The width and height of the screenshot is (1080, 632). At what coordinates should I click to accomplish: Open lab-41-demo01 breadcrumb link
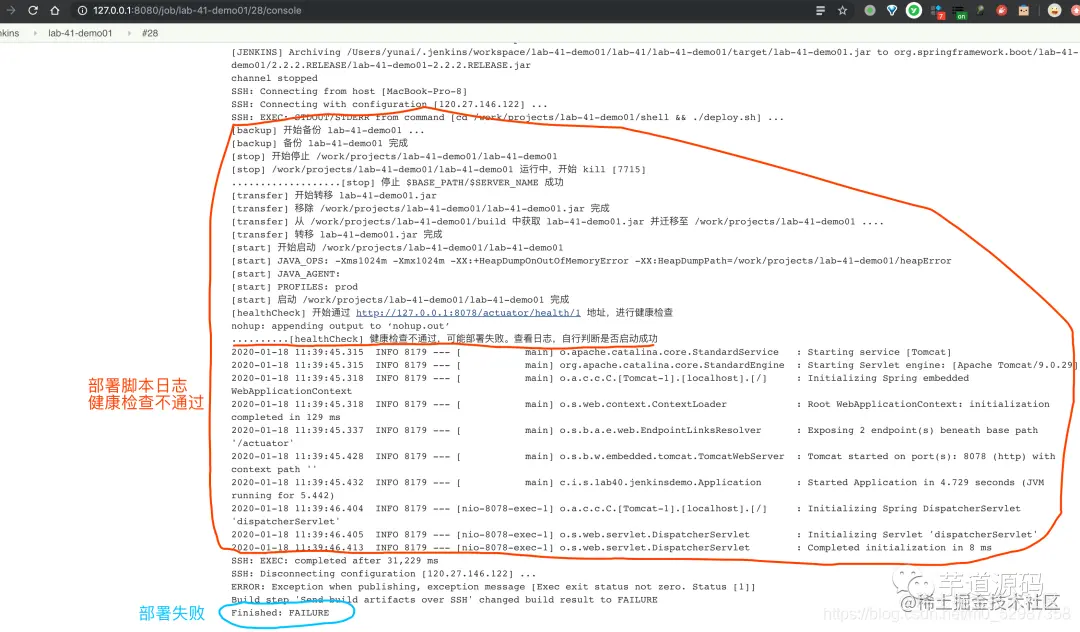[x=80, y=33]
